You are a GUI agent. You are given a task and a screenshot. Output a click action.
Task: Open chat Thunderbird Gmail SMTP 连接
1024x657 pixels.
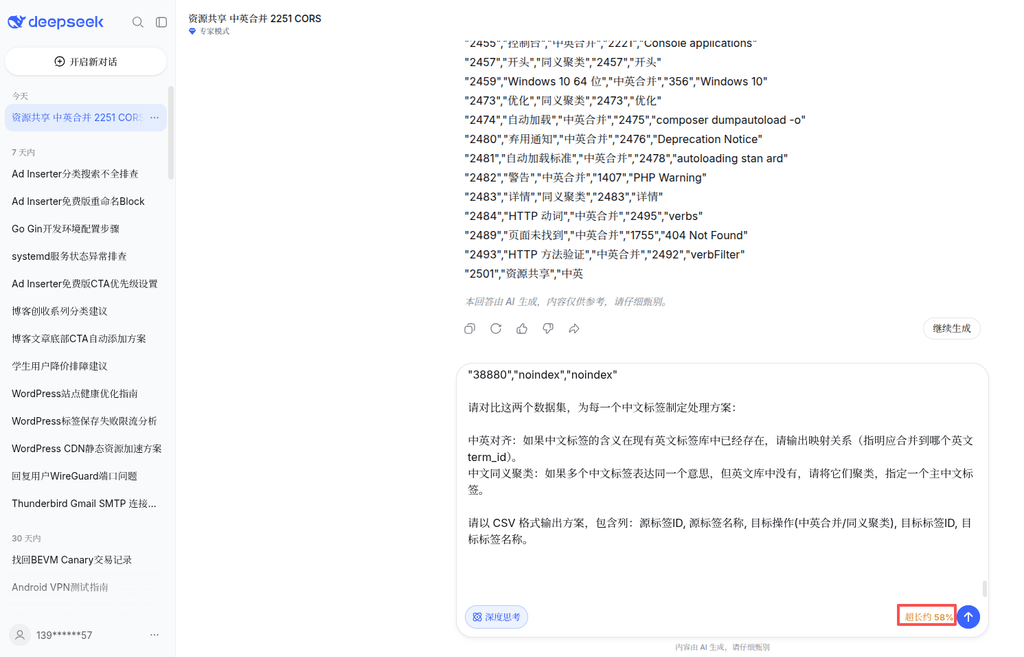point(84,503)
